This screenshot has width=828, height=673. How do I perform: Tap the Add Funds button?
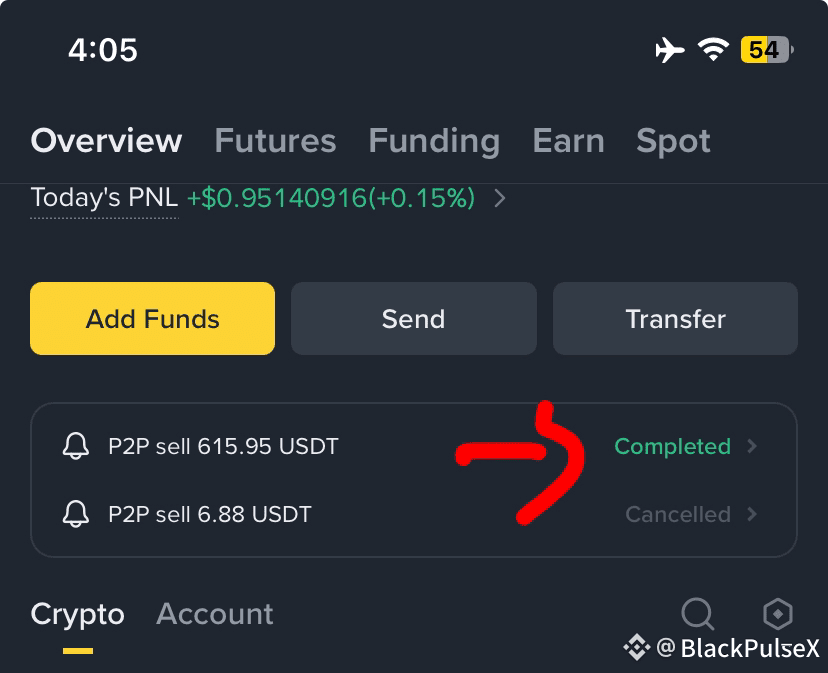tap(153, 319)
